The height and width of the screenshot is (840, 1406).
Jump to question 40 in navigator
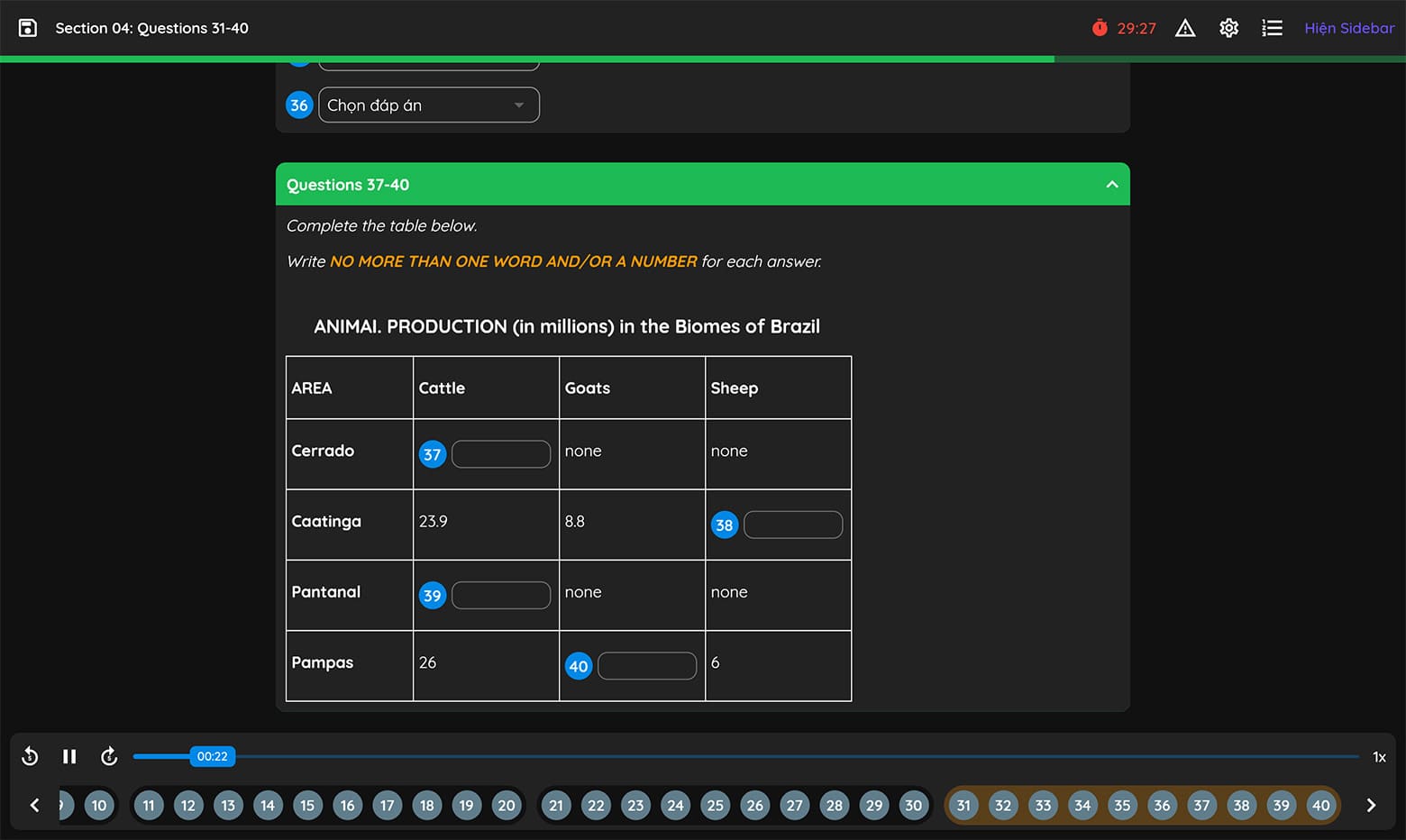pos(1320,805)
